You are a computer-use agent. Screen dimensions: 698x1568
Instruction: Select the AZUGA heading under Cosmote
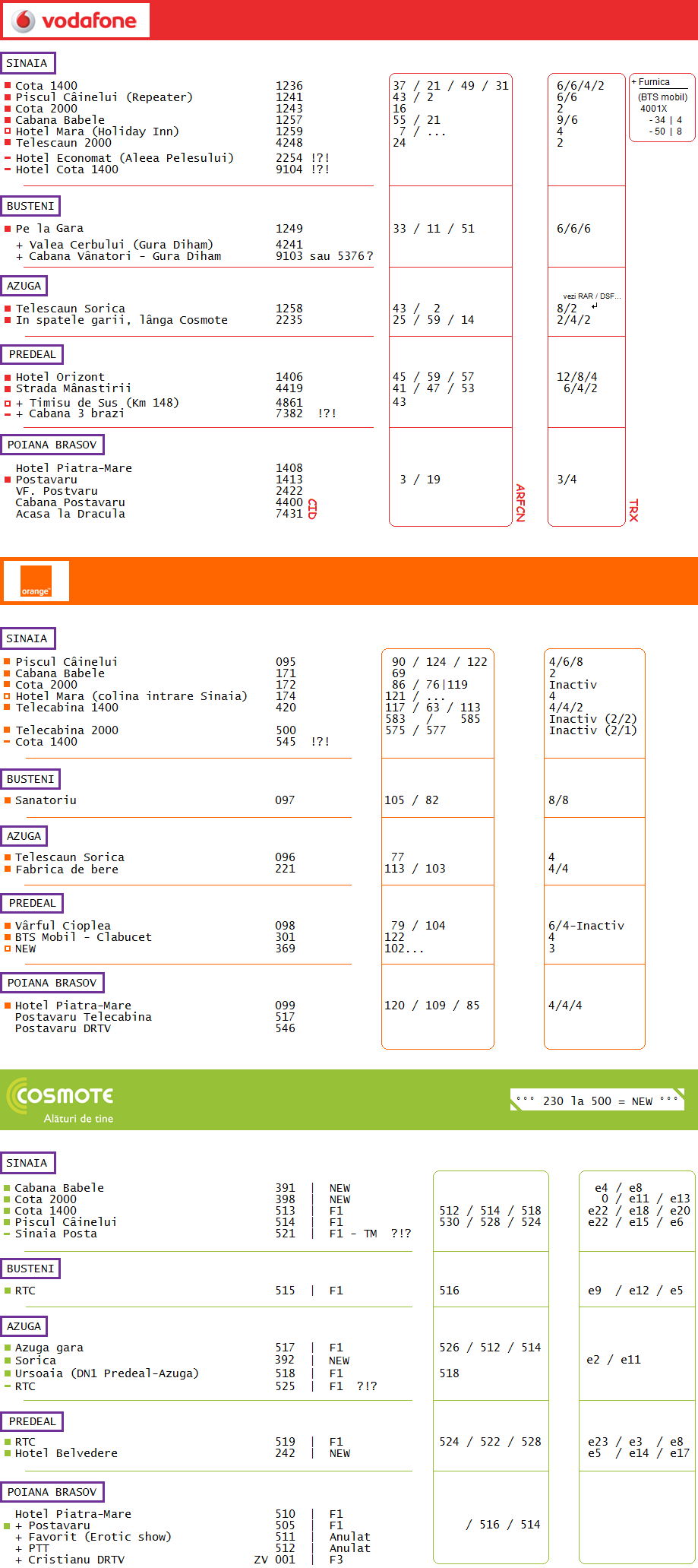pos(24,1326)
